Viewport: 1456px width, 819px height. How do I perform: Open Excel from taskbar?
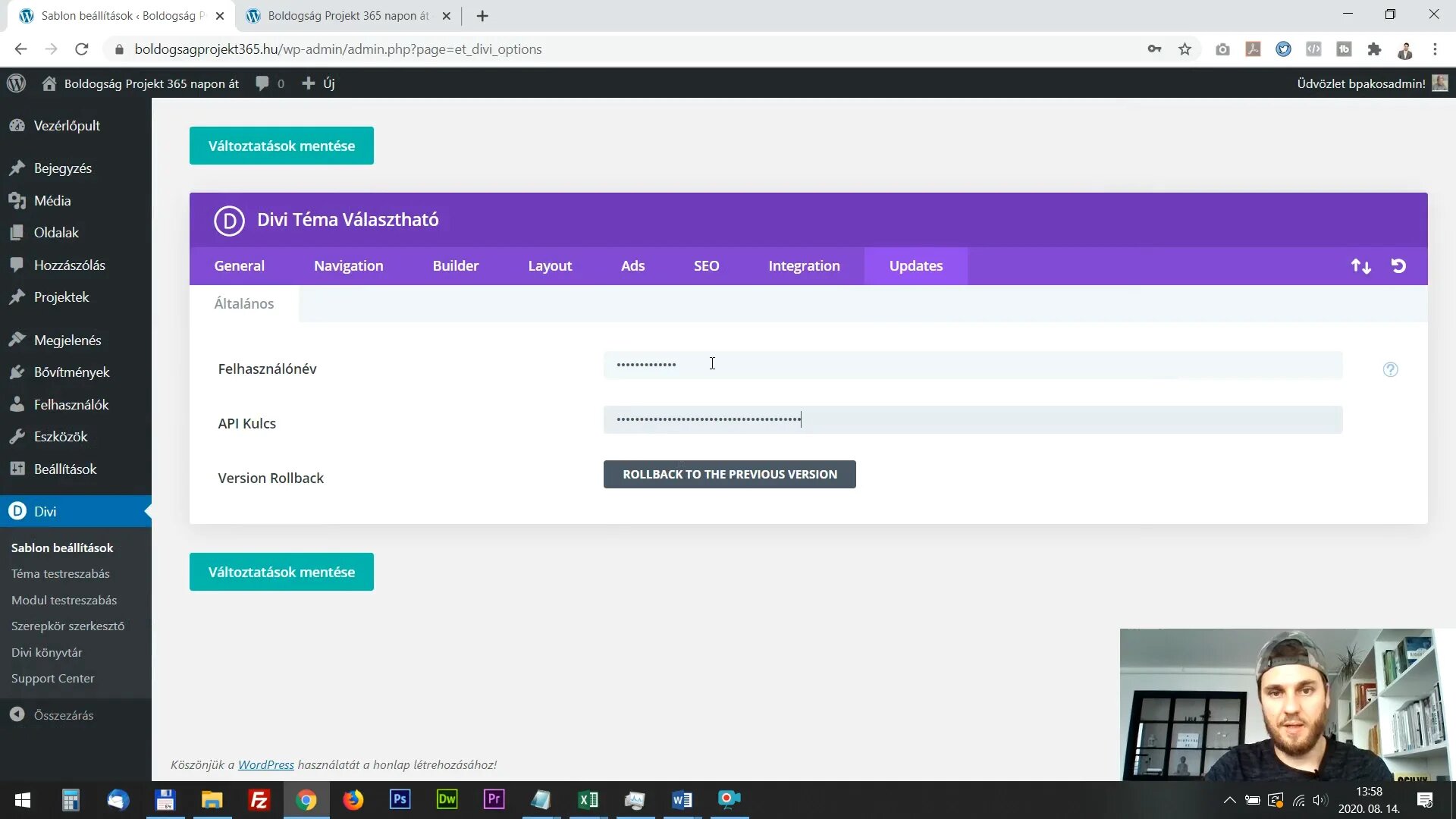pyautogui.click(x=588, y=800)
